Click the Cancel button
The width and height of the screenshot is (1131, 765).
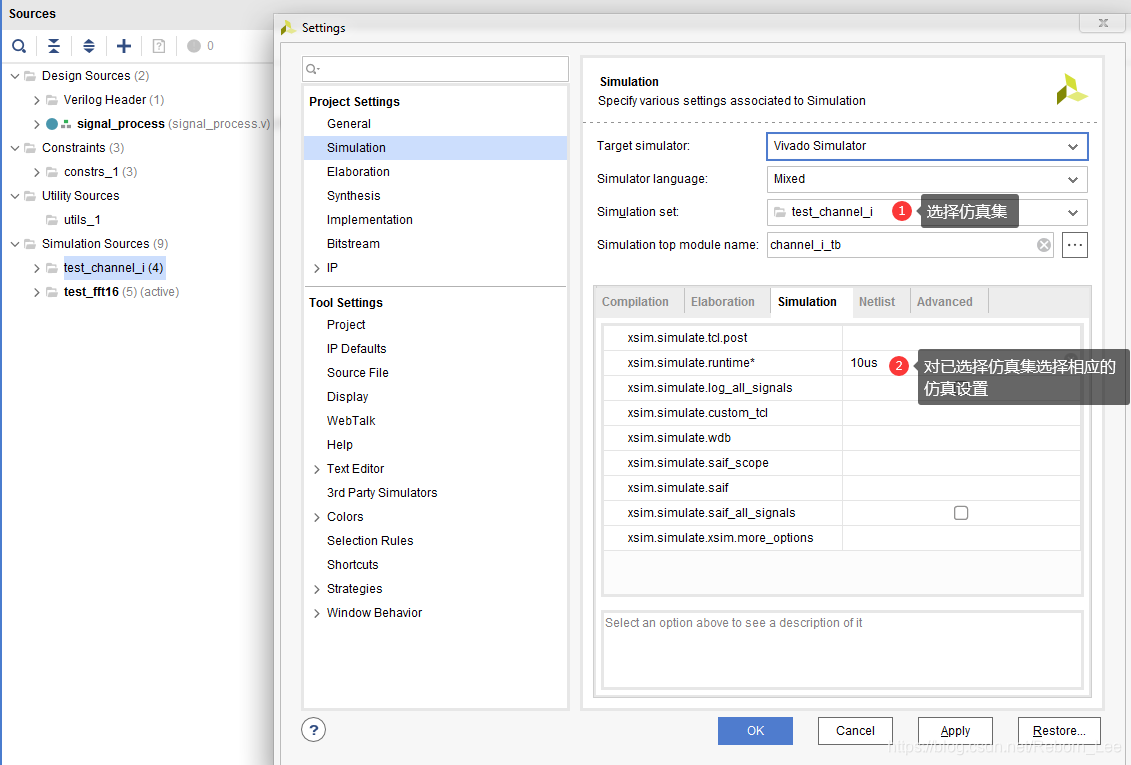pos(855,730)
